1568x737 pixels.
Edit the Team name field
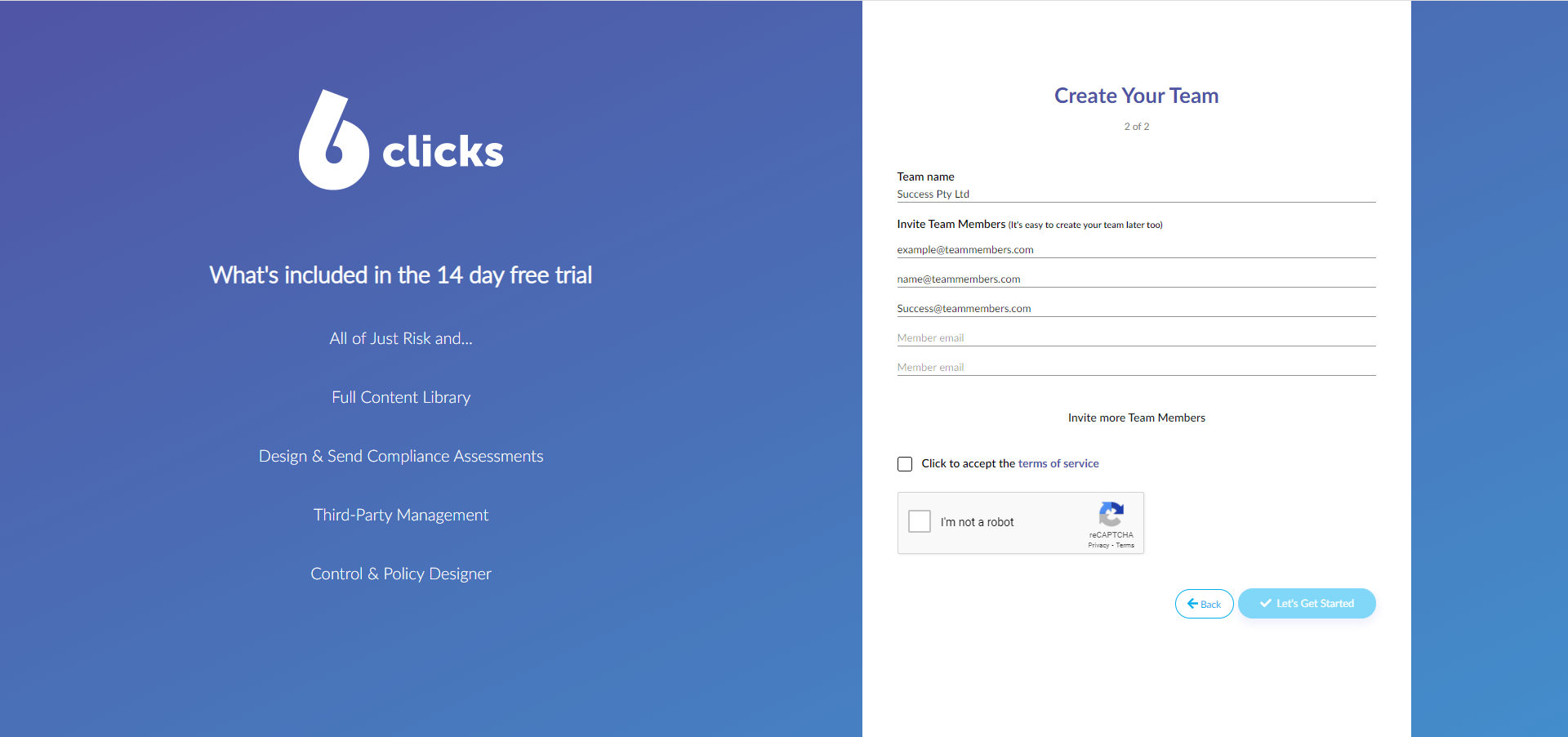click(1137, 194)
